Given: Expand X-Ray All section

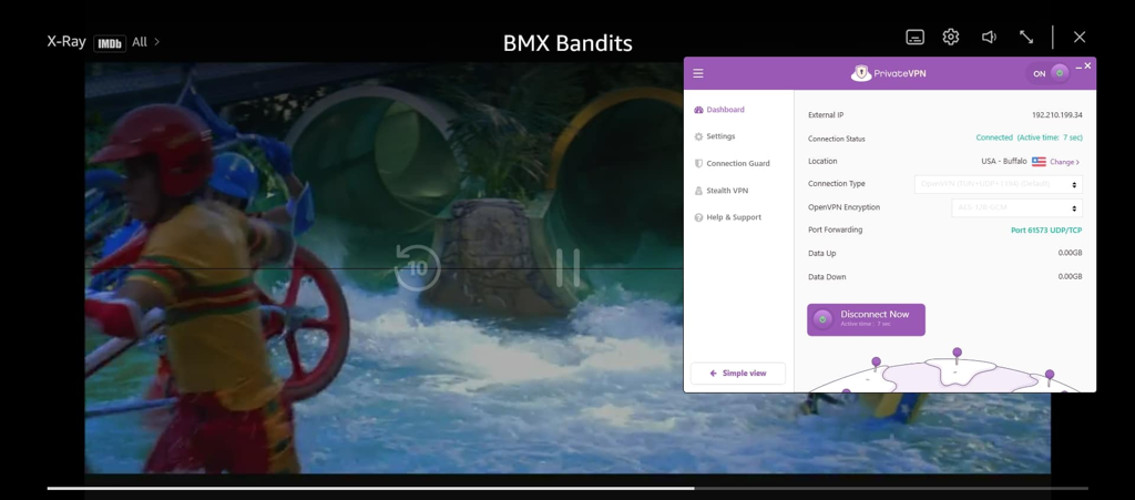Looking at the screenshot, I should point(145,42).
